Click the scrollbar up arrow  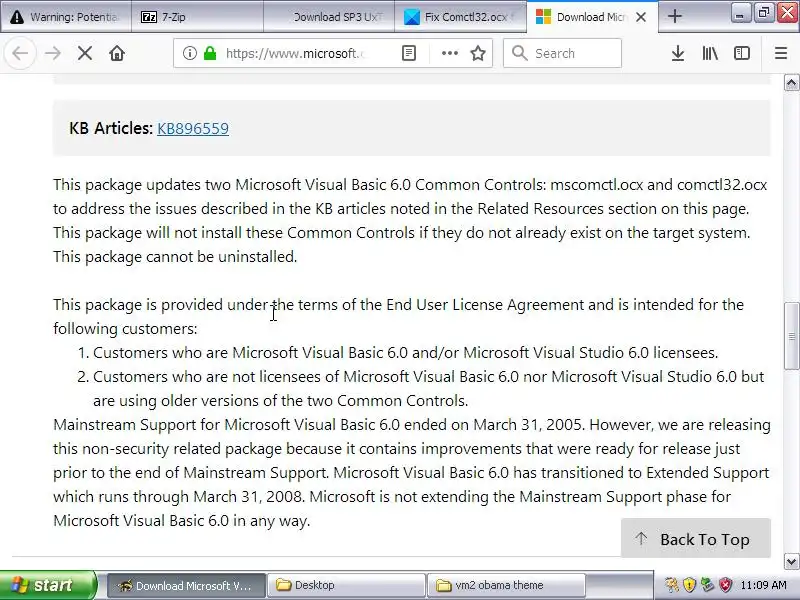(791, 83)
